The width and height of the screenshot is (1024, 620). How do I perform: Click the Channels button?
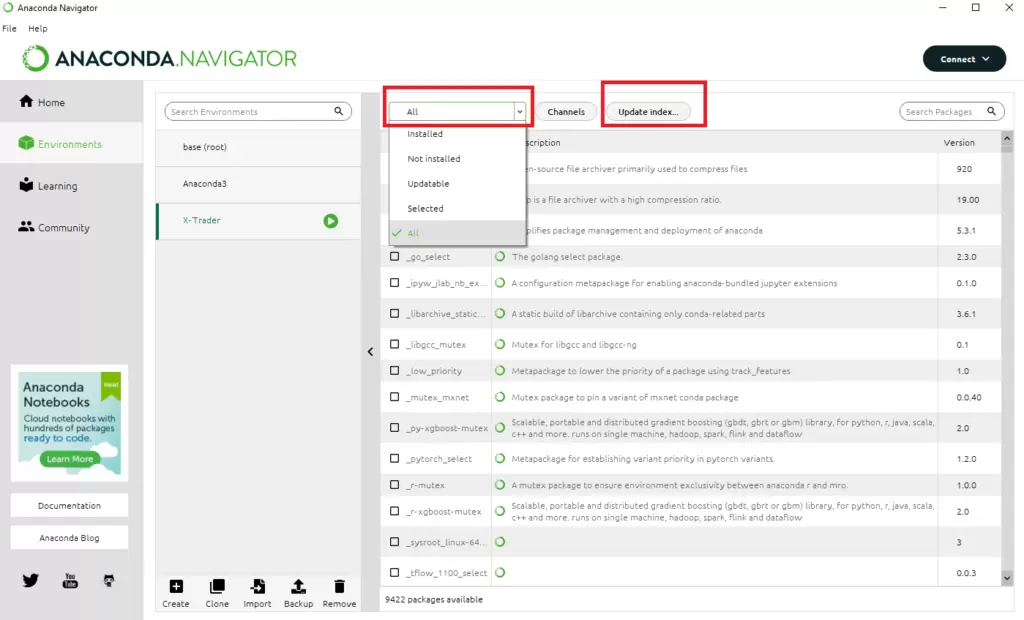pos(566,112)
